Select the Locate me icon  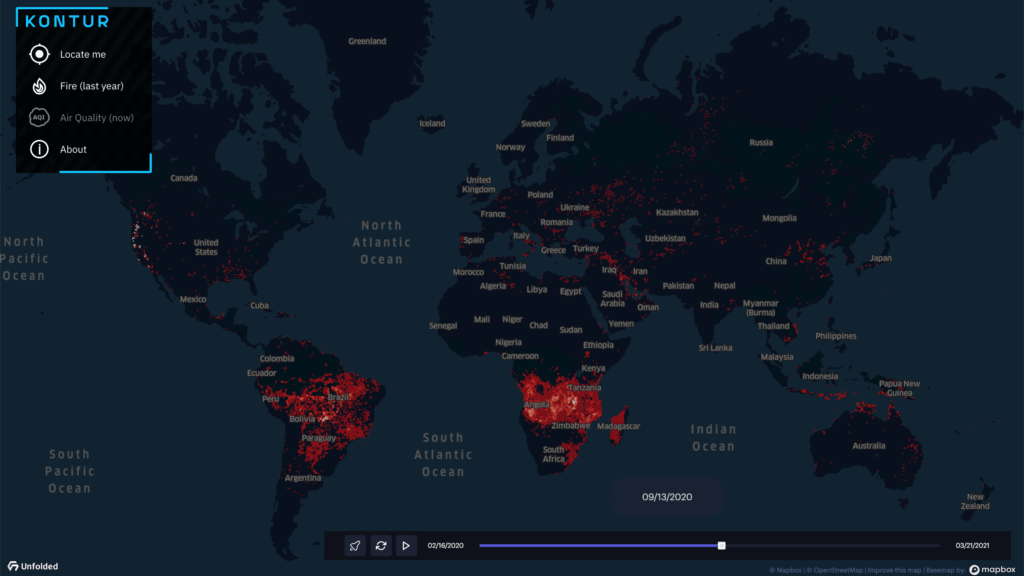(x=39, y=54)
